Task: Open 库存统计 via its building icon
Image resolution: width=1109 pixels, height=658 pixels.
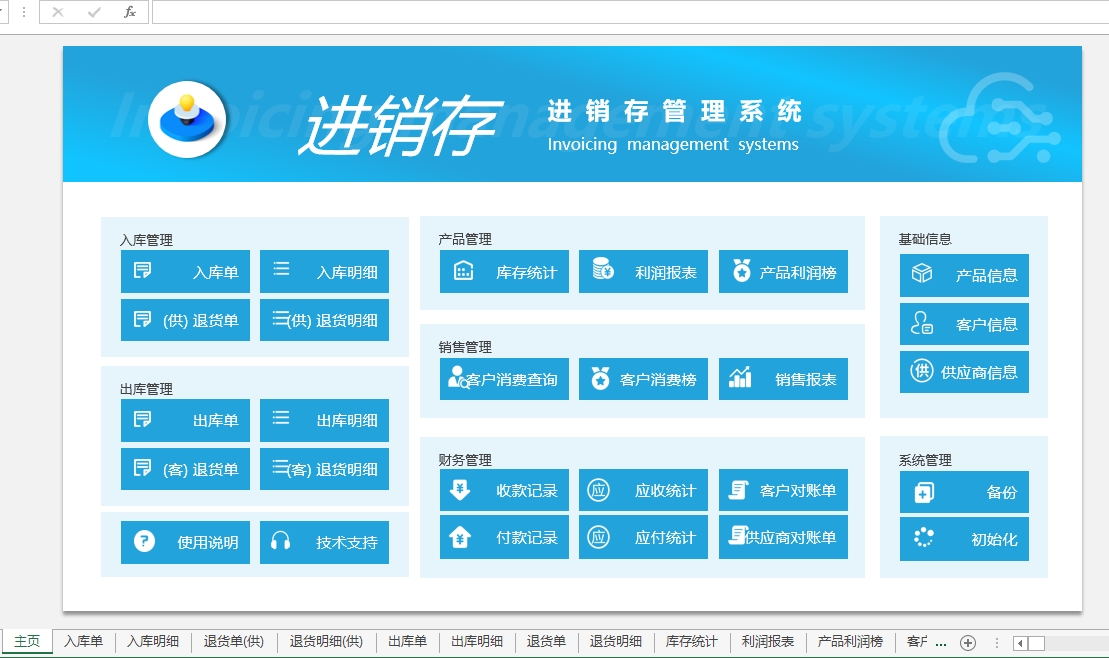Action: click(x=463, y=271)
